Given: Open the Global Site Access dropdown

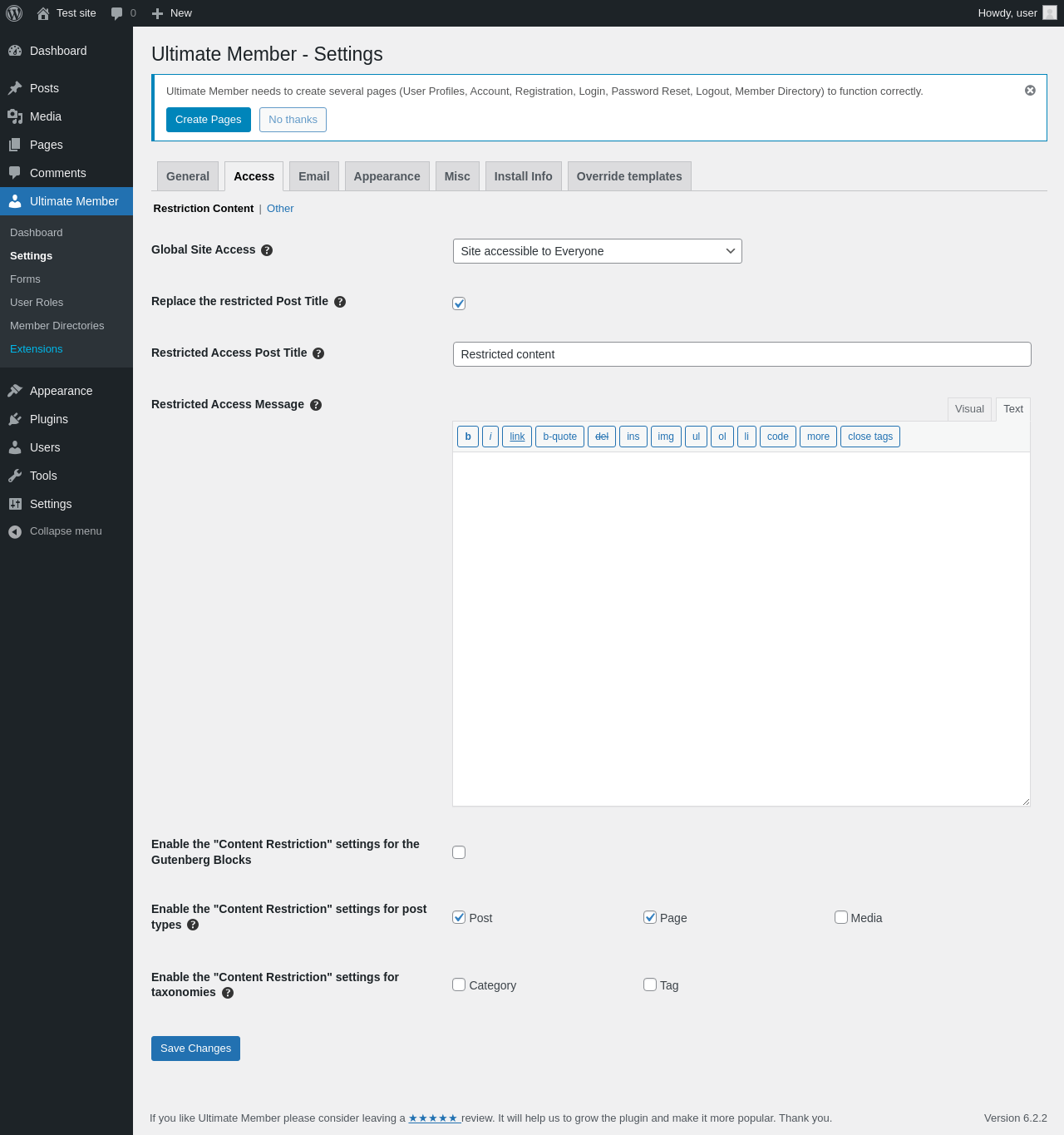Looking at the screenshot, I should coord(598,251).
